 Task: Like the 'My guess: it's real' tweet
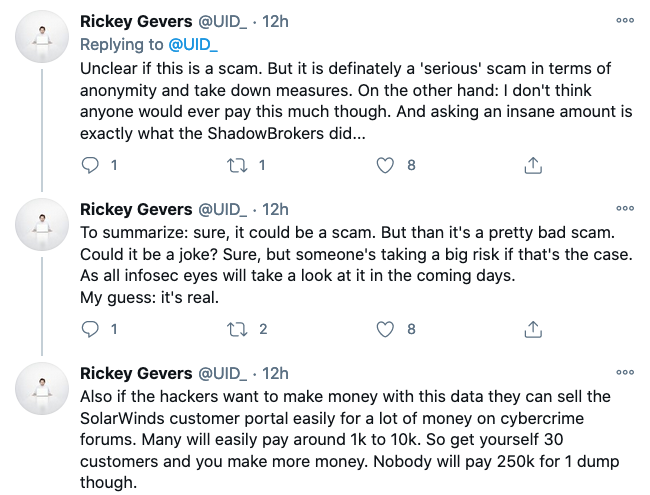385,329
